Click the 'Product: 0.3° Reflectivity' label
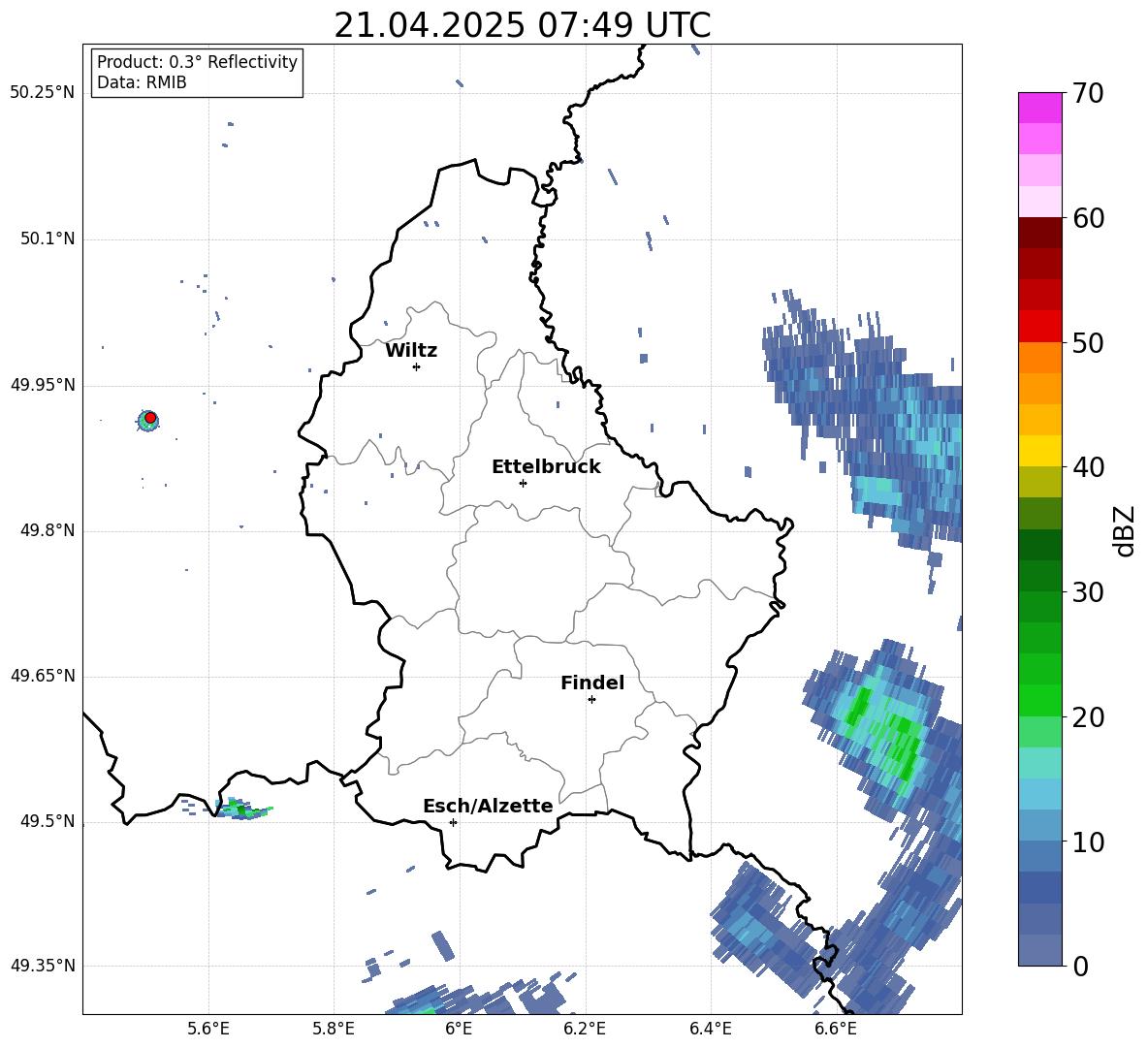 [197, 62]
